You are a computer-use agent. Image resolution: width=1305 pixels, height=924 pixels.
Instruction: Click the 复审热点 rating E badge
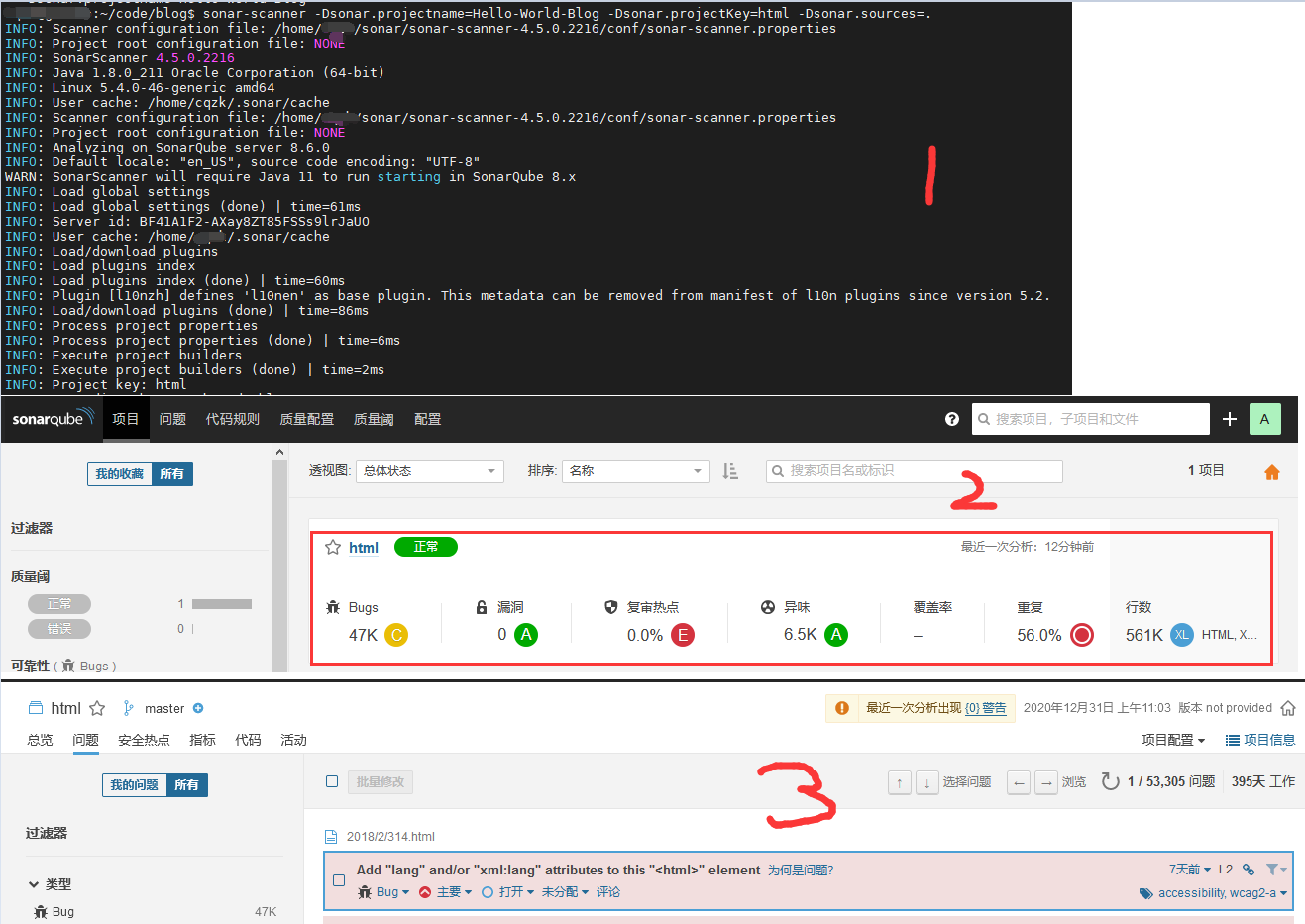click(683, 635)
